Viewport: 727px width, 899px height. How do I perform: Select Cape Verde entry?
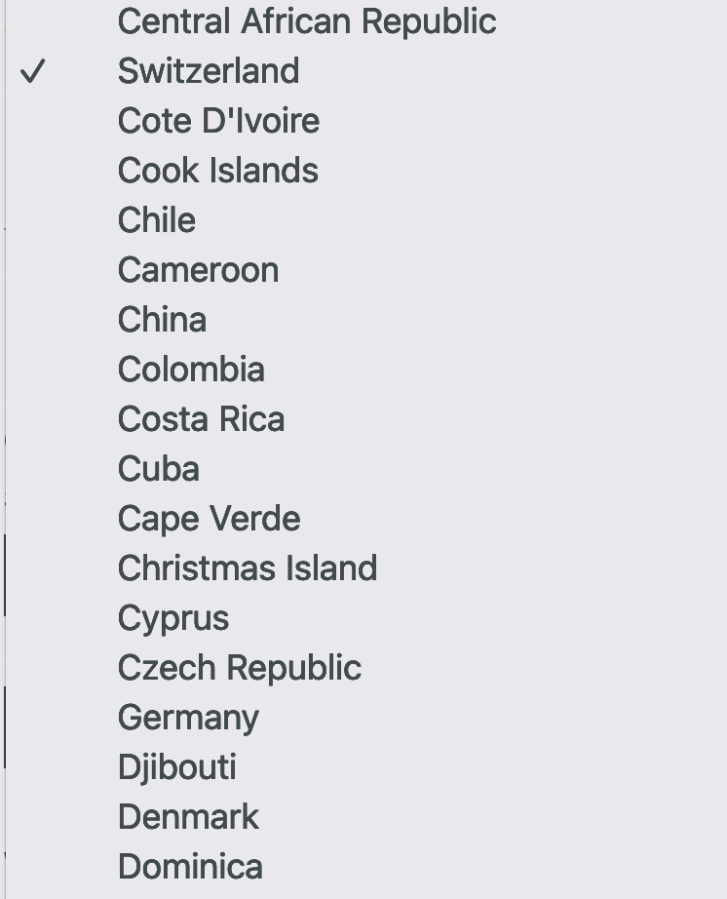208,519
